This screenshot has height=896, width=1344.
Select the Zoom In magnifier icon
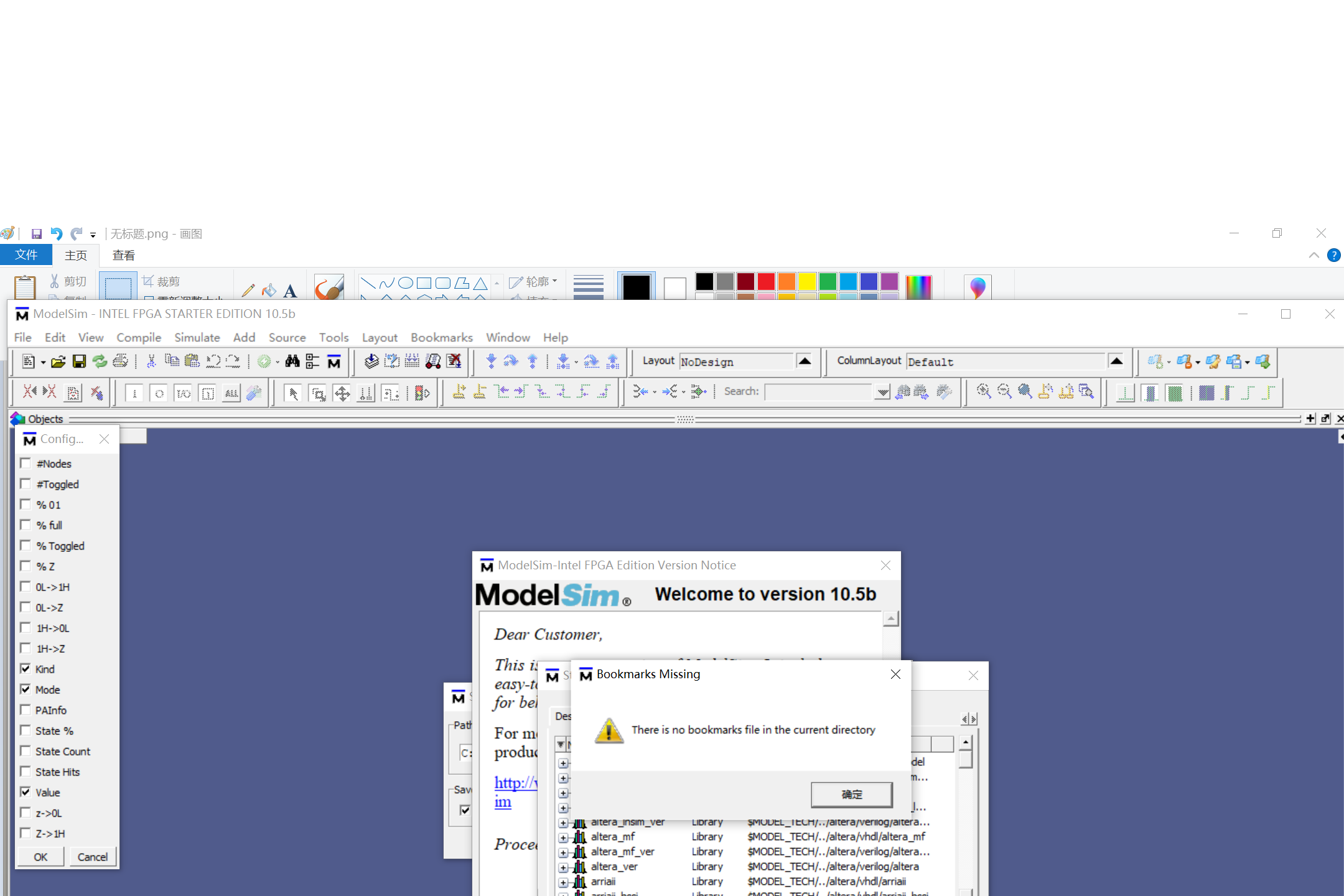(984, 391)
